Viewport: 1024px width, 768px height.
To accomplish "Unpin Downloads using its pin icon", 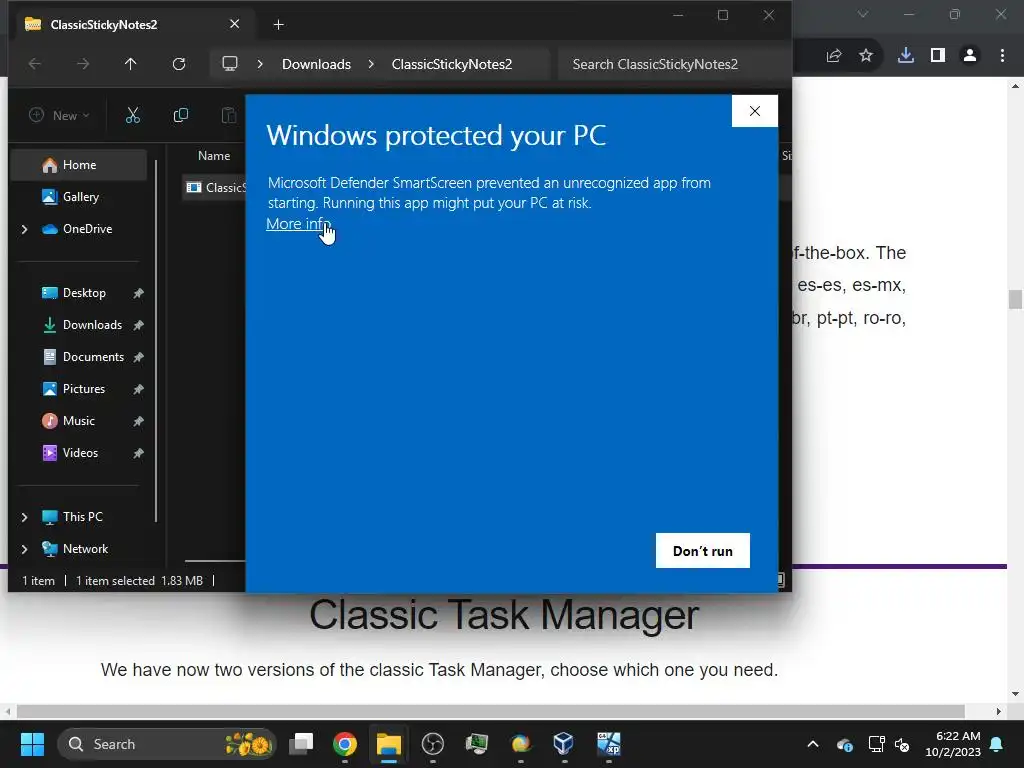I will tap(138, 325).
